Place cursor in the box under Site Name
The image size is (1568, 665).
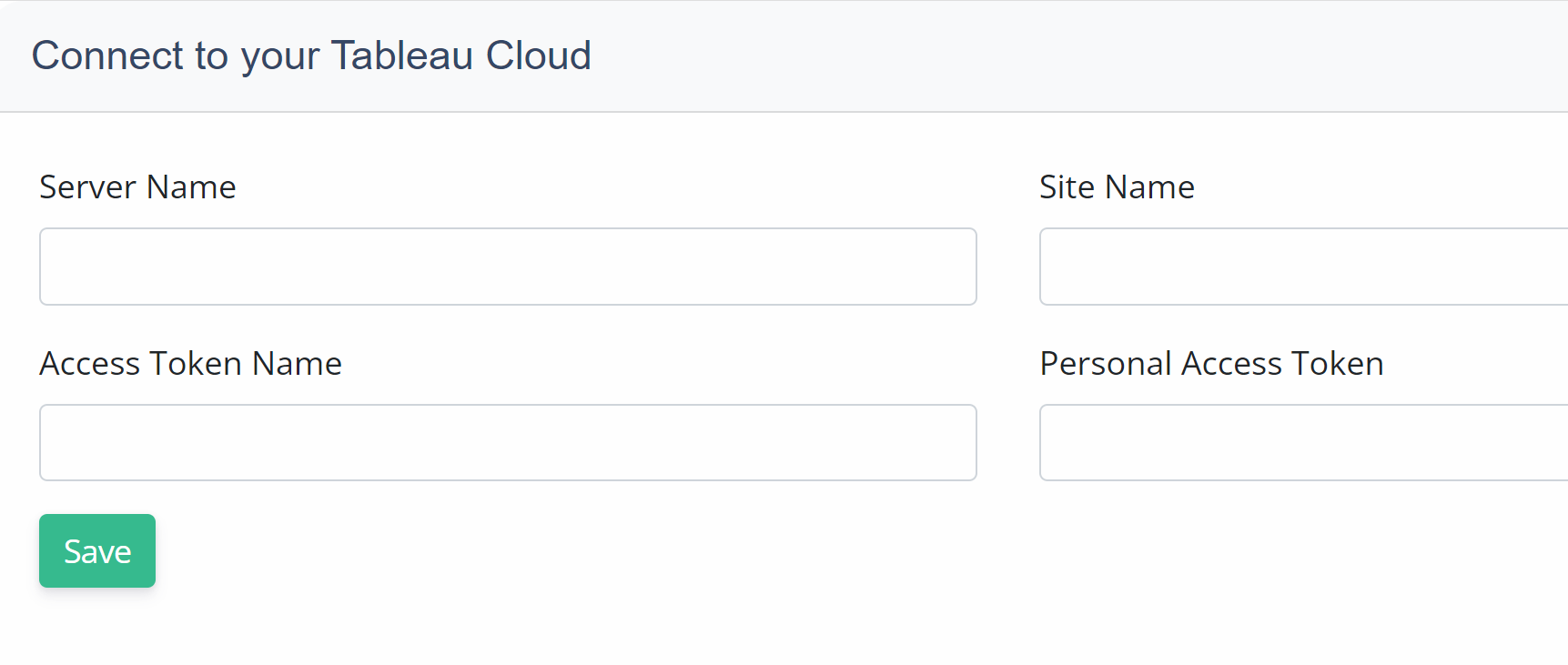click(x=1303, y=267)
